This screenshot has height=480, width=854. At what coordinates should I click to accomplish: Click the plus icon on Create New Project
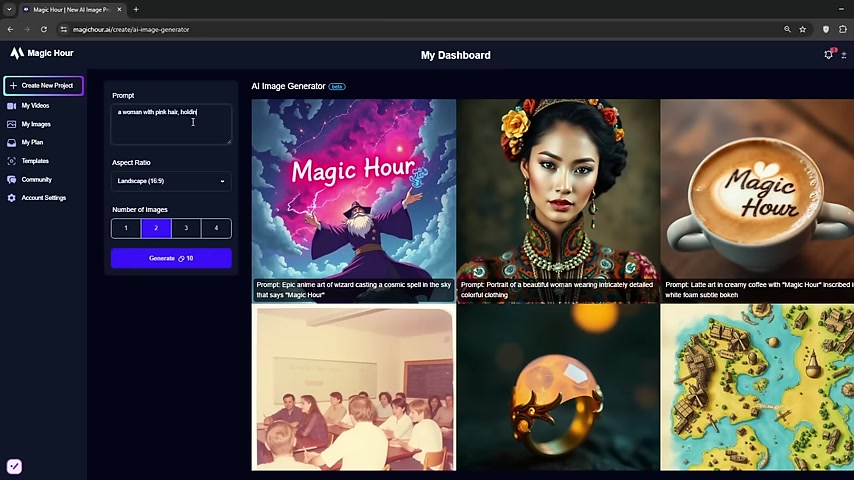pyautogui.click(x=13, y=86)
